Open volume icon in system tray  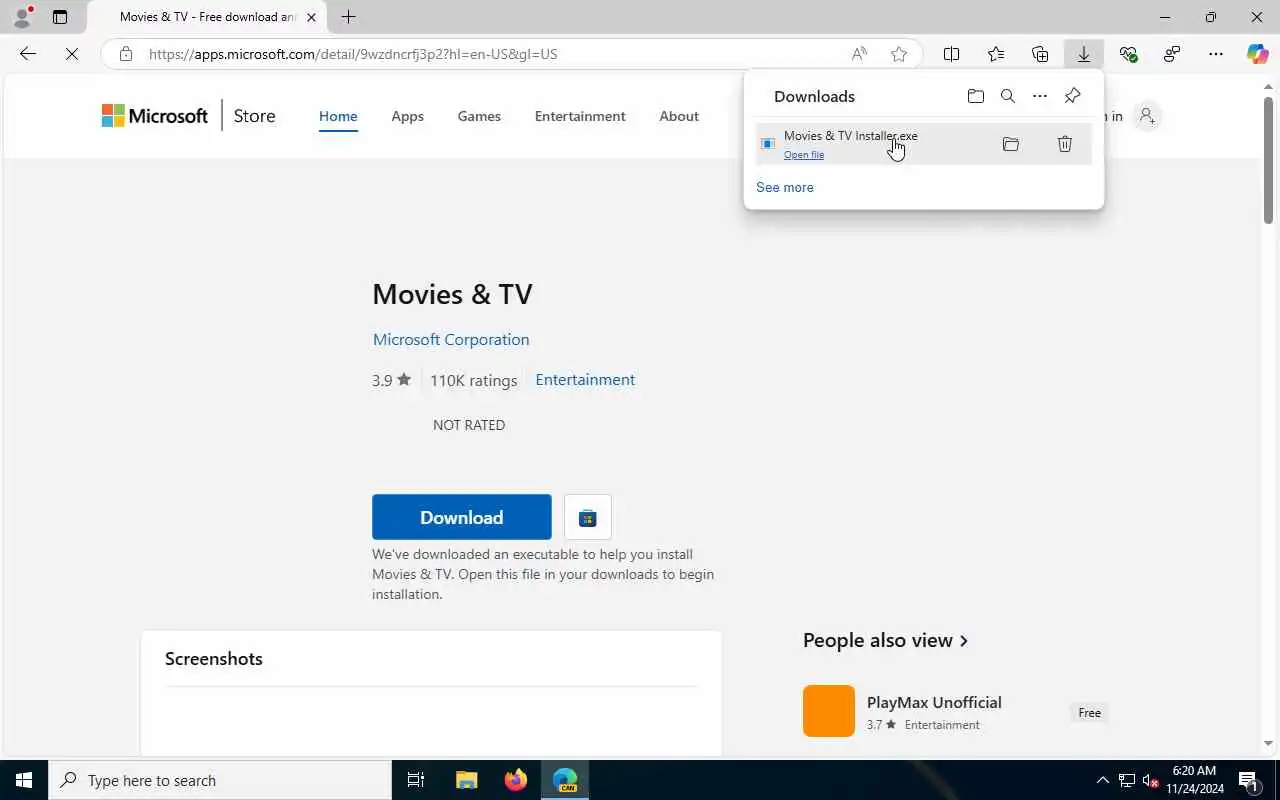(x=1150, y=780)
